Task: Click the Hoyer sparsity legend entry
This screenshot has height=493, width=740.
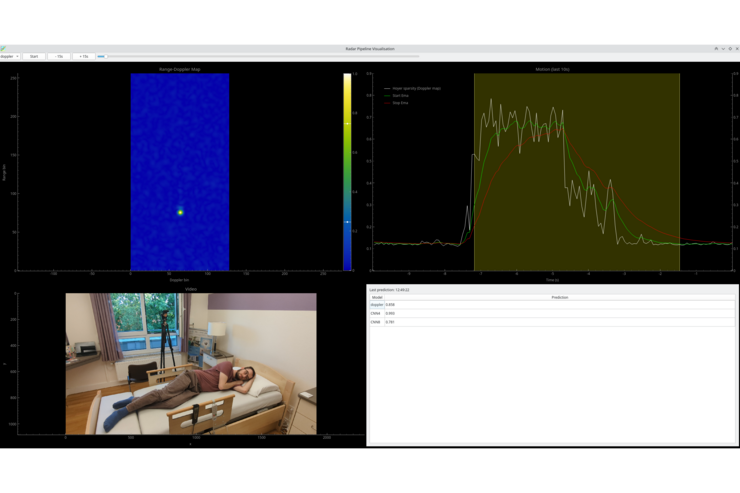Action: click(x=412, y=88)
